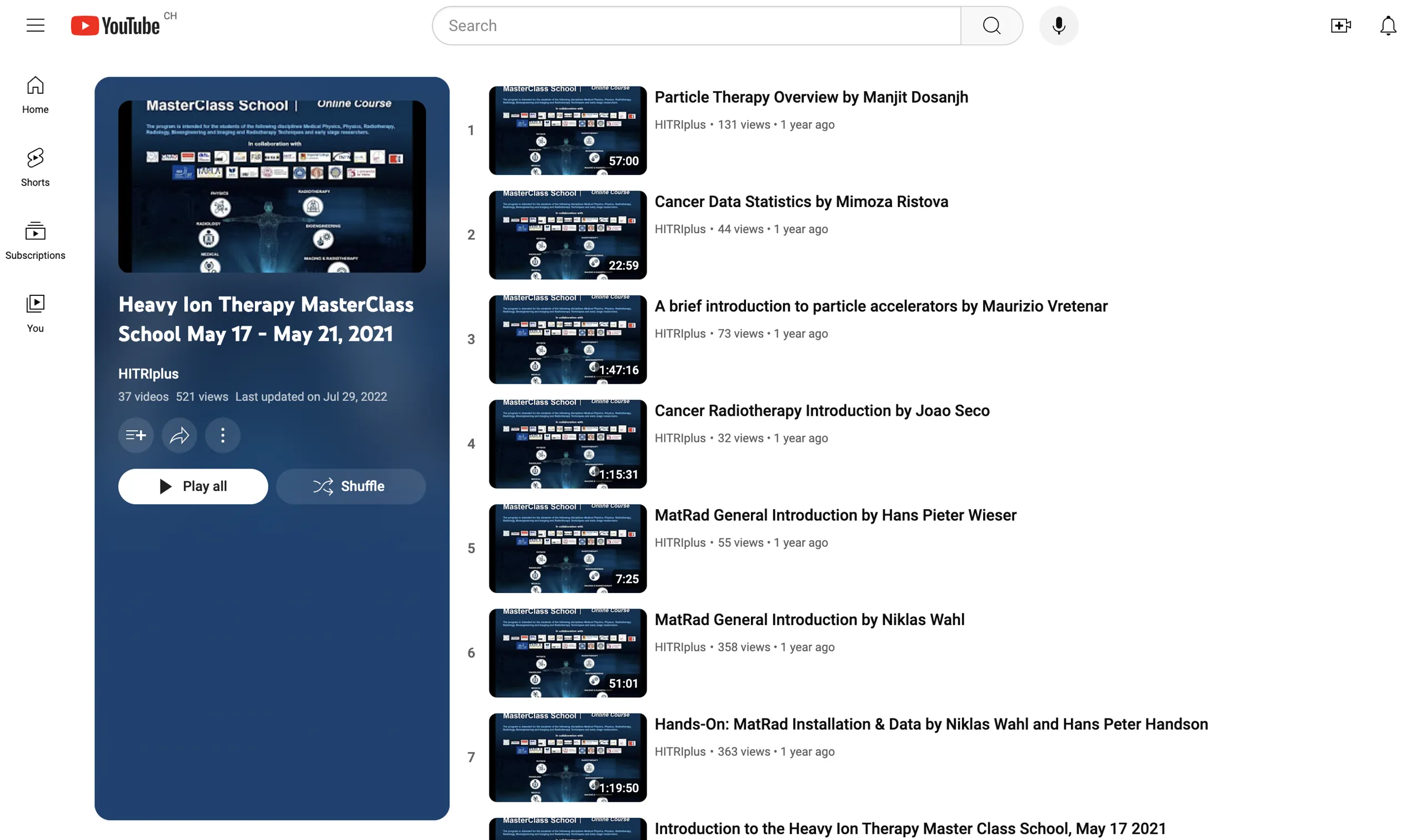Open HITRIplus channel under Cancer Data Statistics

coord(680,229)
